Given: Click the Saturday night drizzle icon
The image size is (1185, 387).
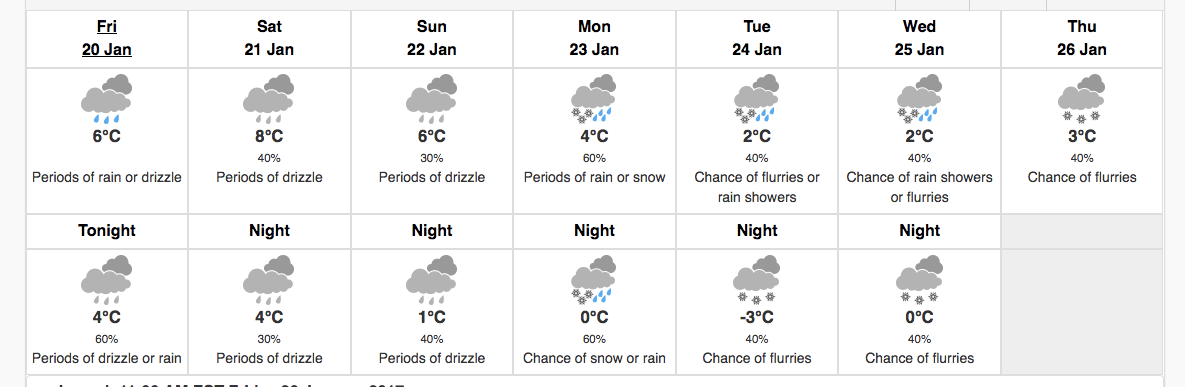Looking at the screenshot, I should click(x=269, y=280).
